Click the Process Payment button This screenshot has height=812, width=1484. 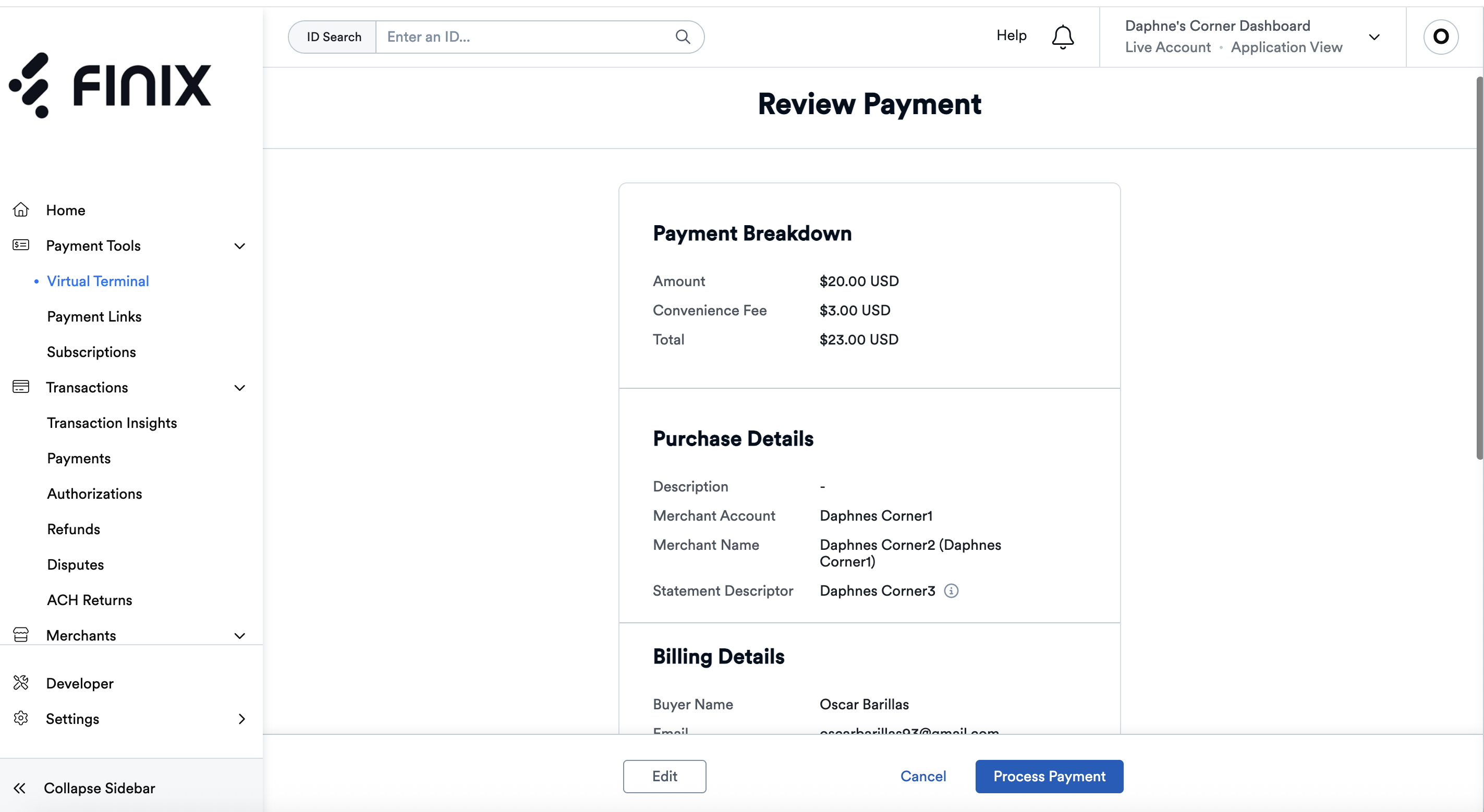pyautogui.click(x=1049, y=776)
